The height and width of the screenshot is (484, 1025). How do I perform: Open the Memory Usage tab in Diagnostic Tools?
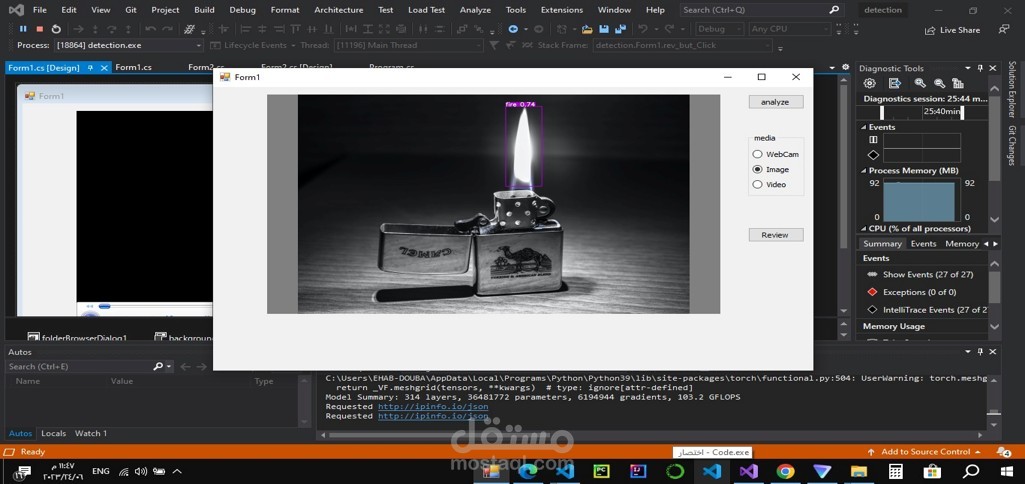tap(962, 243)
